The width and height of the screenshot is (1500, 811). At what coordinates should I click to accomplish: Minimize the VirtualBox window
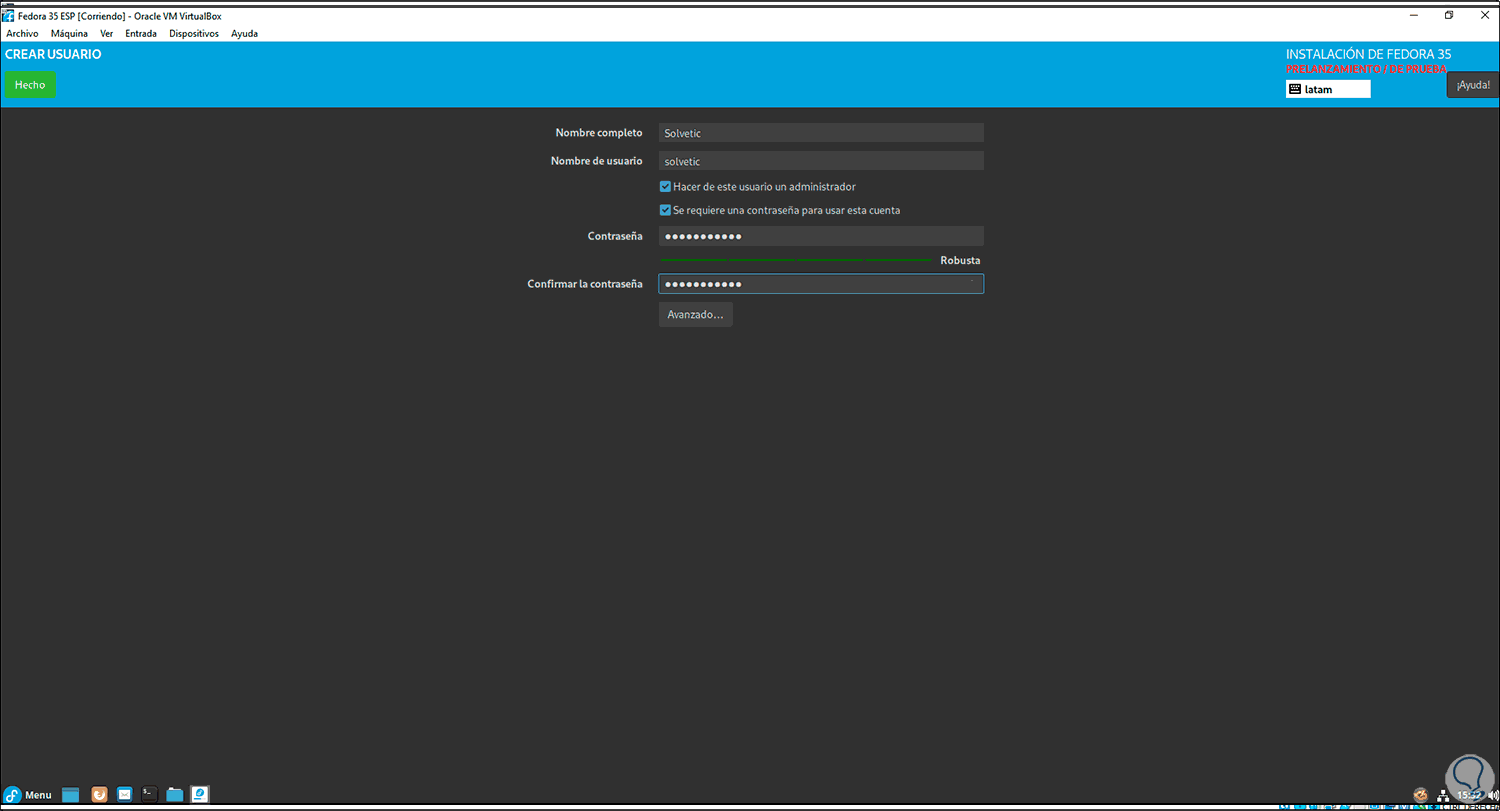(x=1414, y=15)
